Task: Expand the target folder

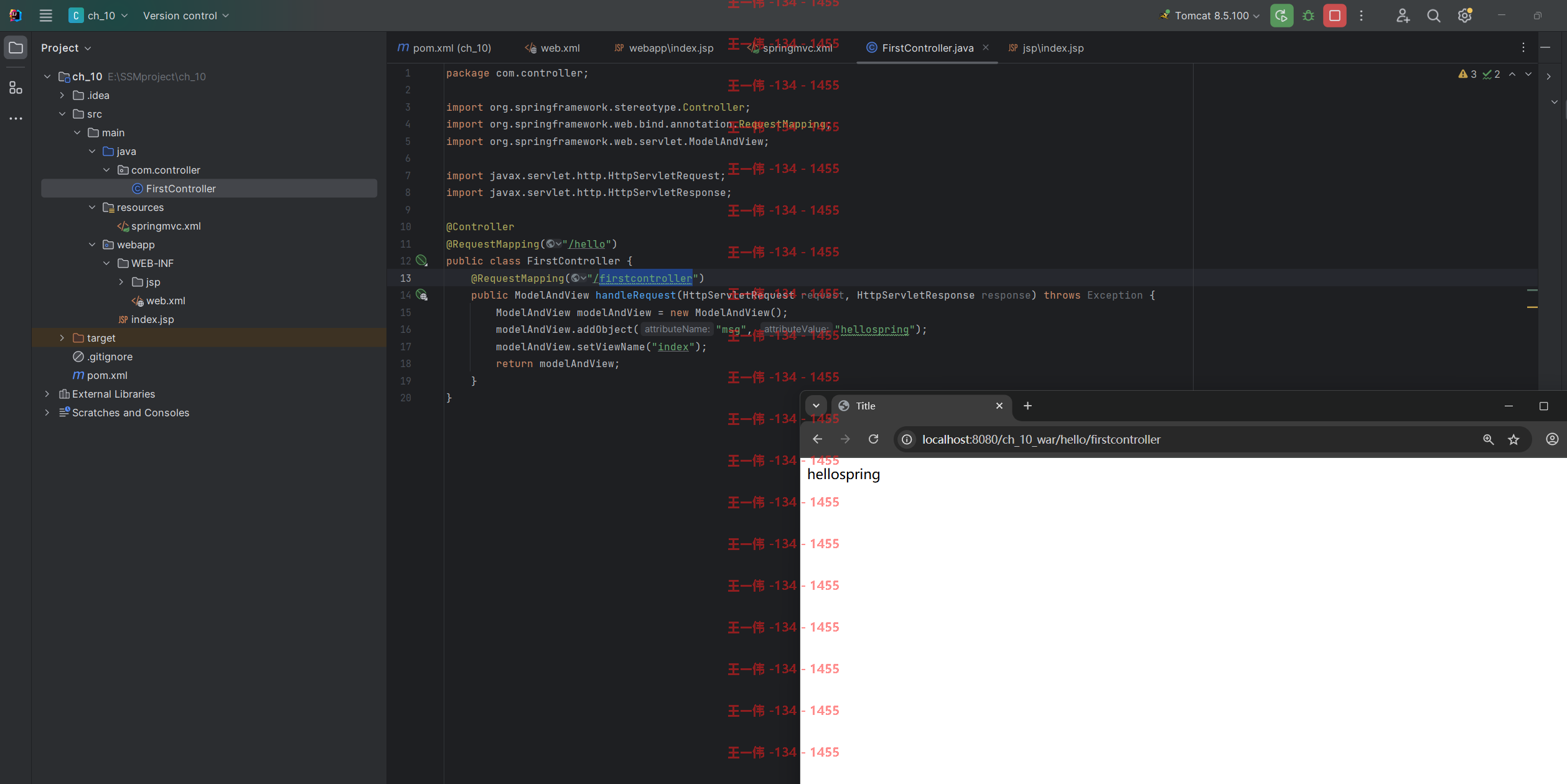Action: click(62, 338)
